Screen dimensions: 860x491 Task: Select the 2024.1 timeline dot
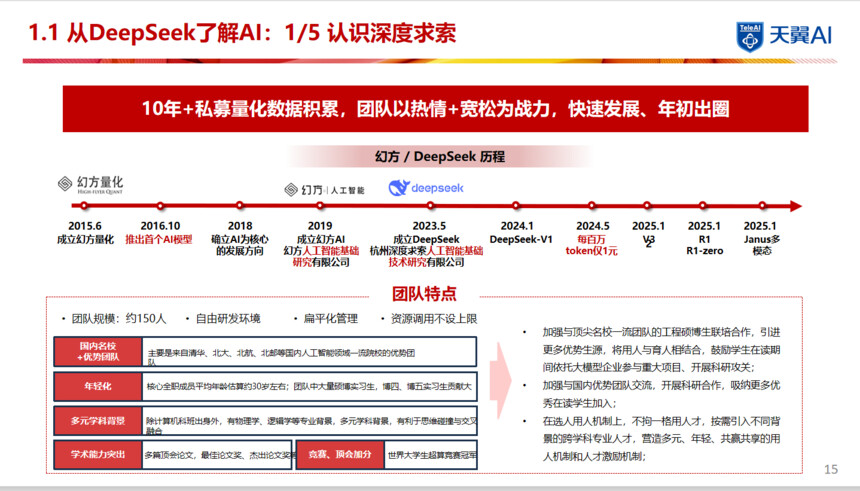[516, 206]
